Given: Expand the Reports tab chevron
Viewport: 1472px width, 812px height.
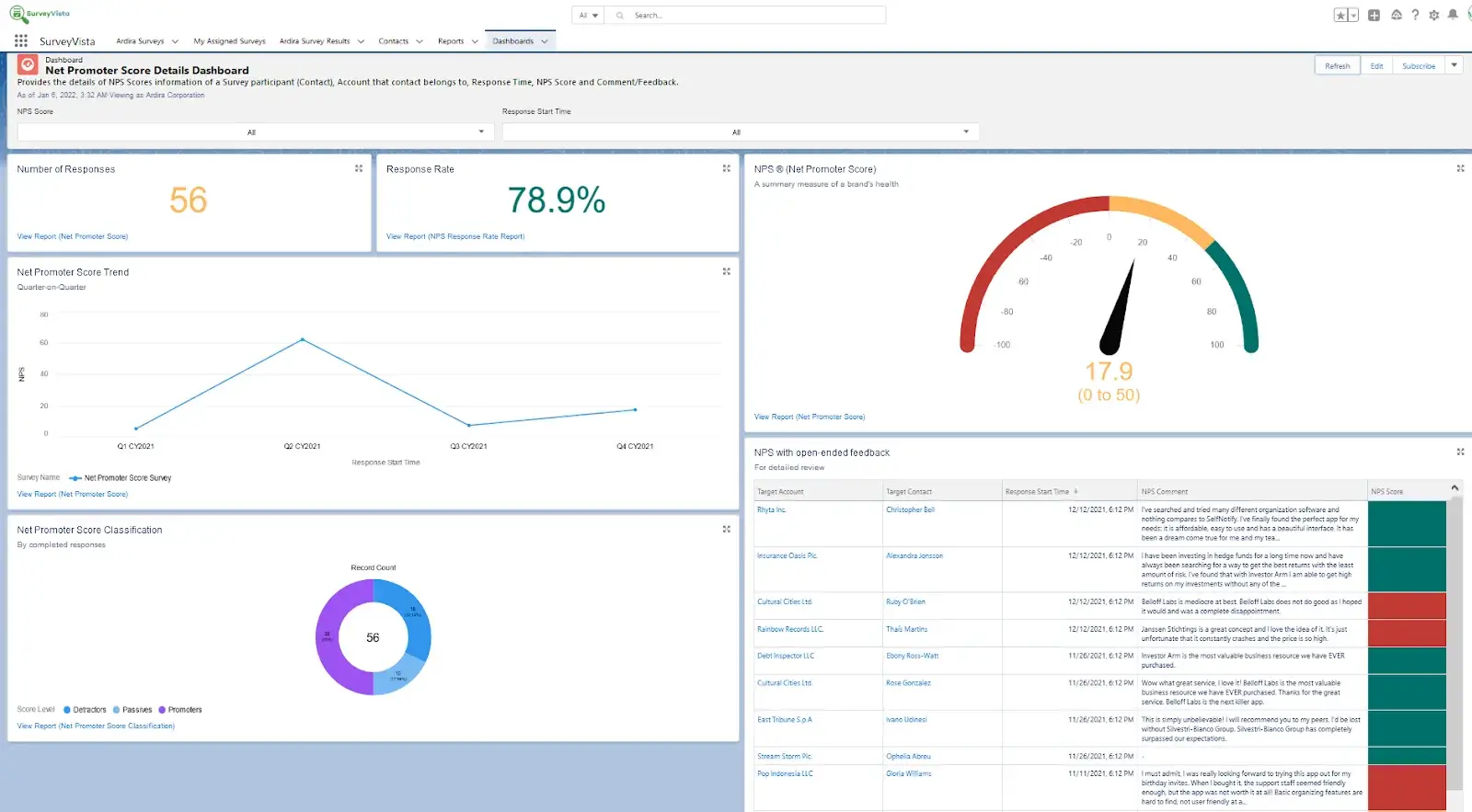Looking at the screenshot, I should (x=475, y=41).
